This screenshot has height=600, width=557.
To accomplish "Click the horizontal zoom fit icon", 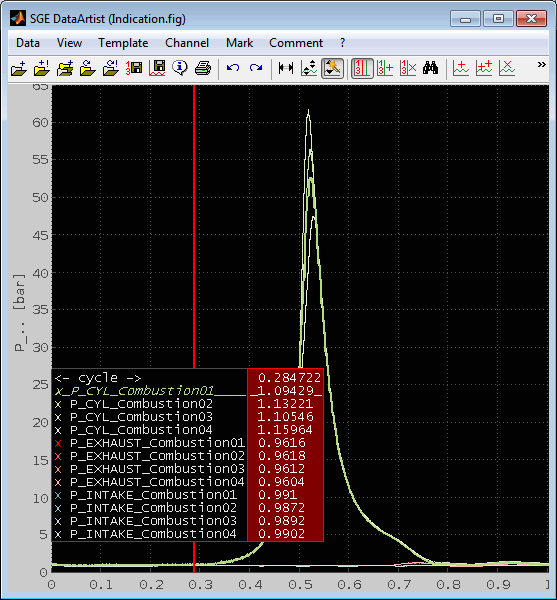I will [x=286, y=68].
